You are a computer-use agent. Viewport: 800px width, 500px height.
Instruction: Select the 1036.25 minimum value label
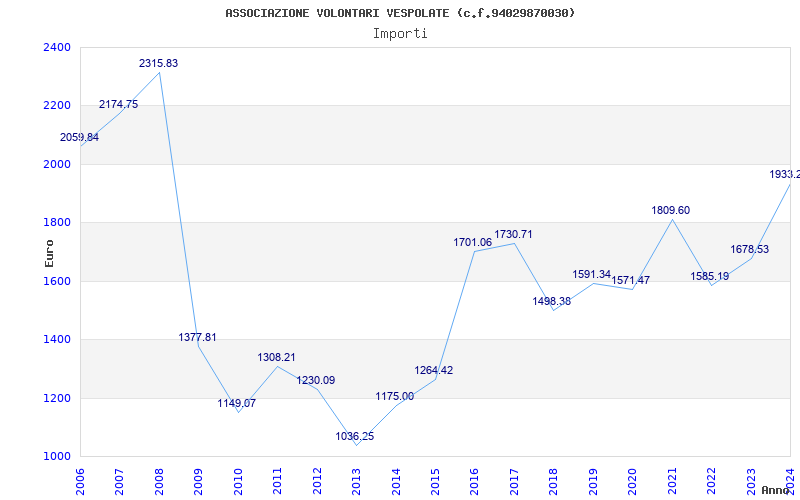pos(355,436)
